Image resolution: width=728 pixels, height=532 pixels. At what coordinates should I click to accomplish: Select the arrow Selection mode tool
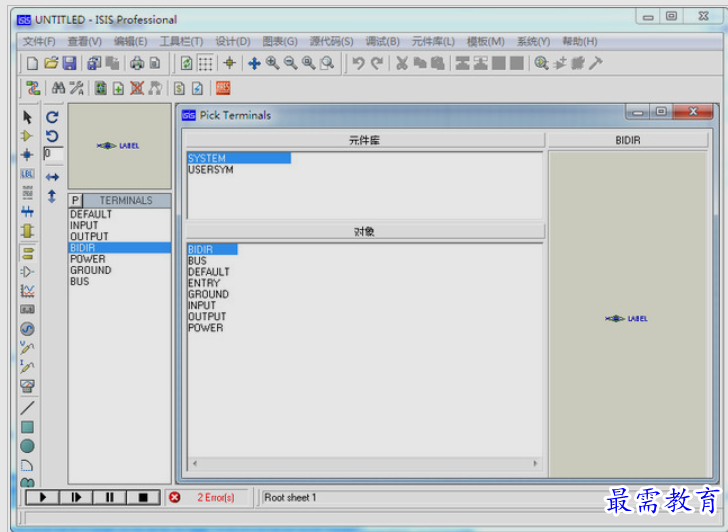(x=27, y=117)
